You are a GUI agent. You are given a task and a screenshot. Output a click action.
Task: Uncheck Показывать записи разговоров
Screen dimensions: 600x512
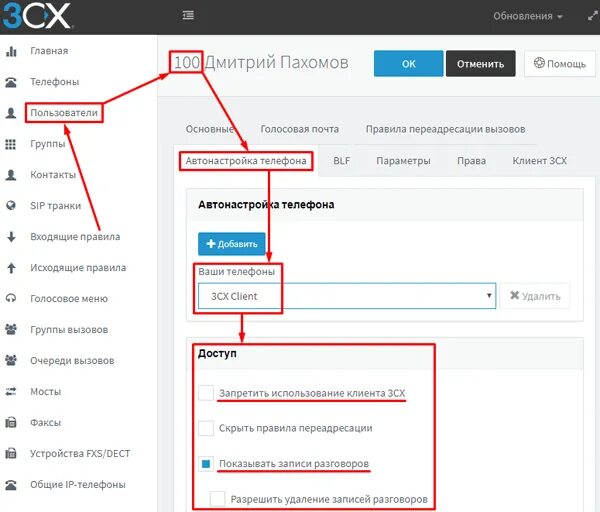pos(206,464)
